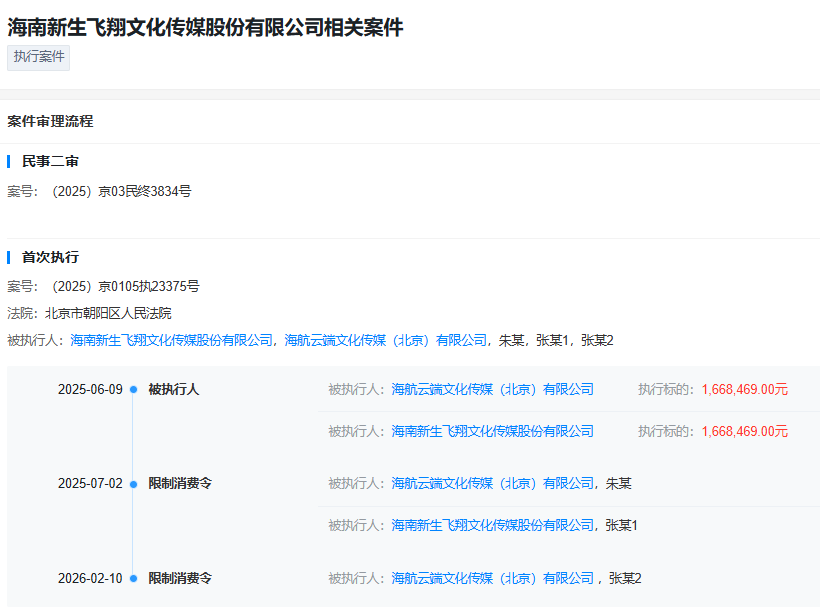Click the 案件审理流程 header
820x609 pixels.
pos(50,121)
